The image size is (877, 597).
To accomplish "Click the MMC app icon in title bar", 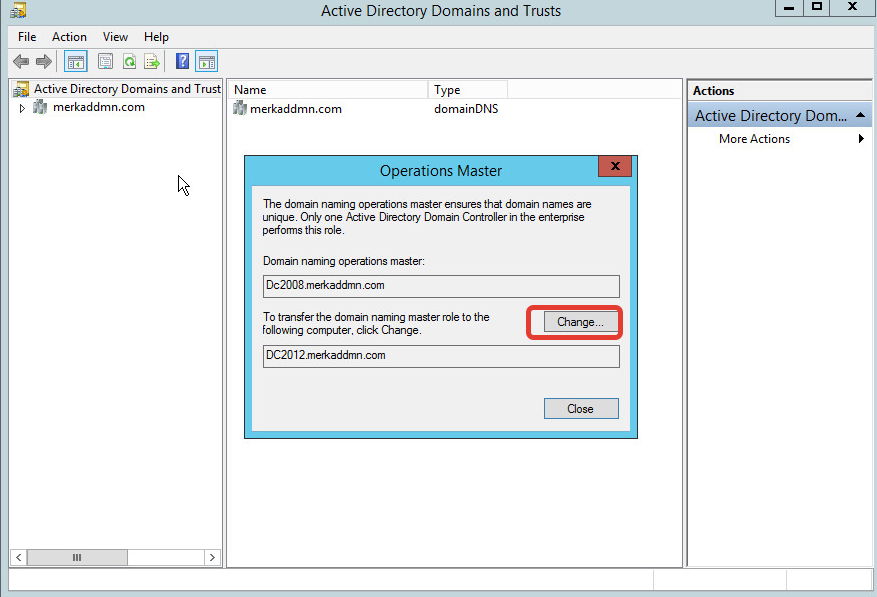I will point(18,10).
